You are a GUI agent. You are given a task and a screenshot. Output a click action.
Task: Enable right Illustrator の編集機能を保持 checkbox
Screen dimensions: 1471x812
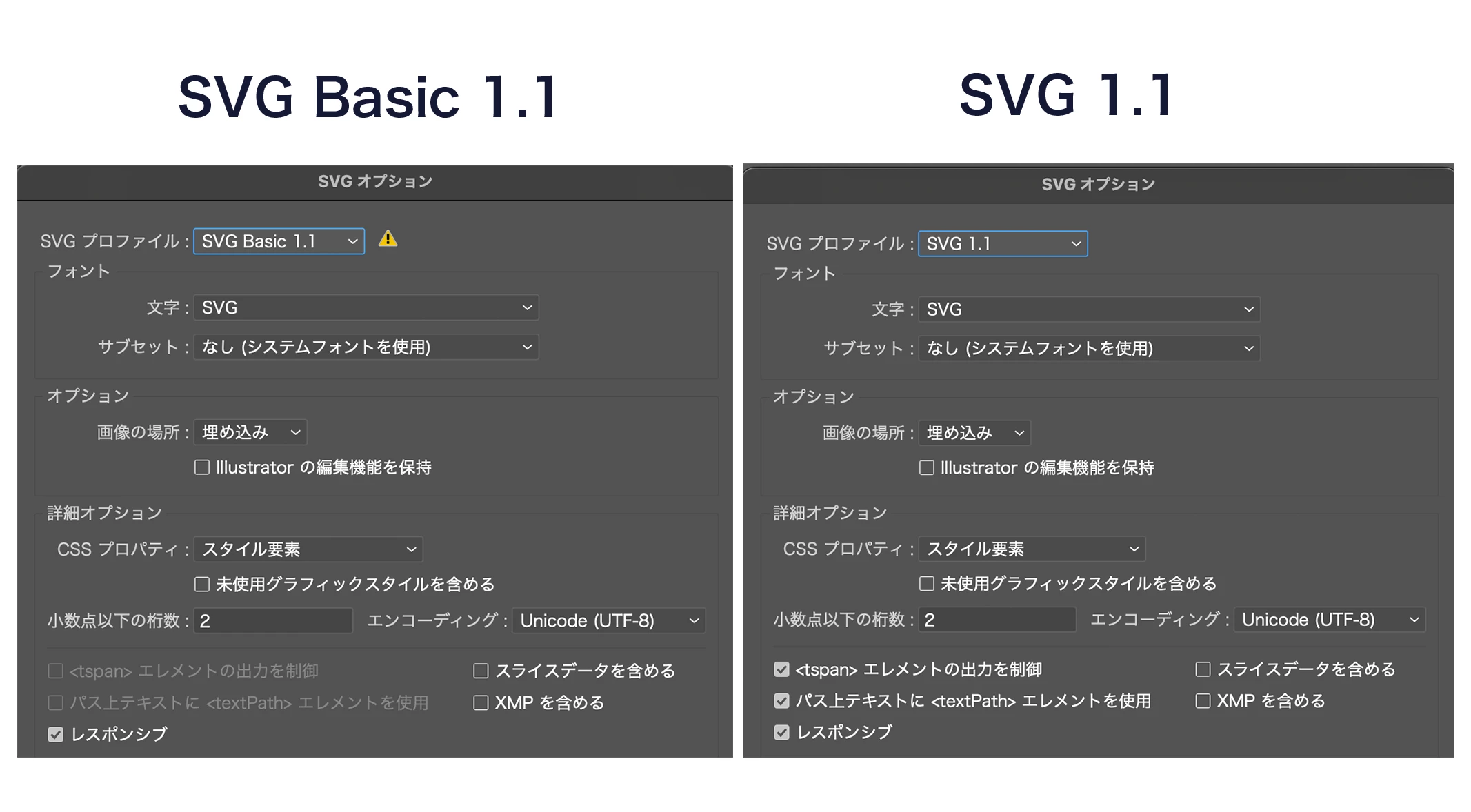pyautogui.click(x=927, y=468)
